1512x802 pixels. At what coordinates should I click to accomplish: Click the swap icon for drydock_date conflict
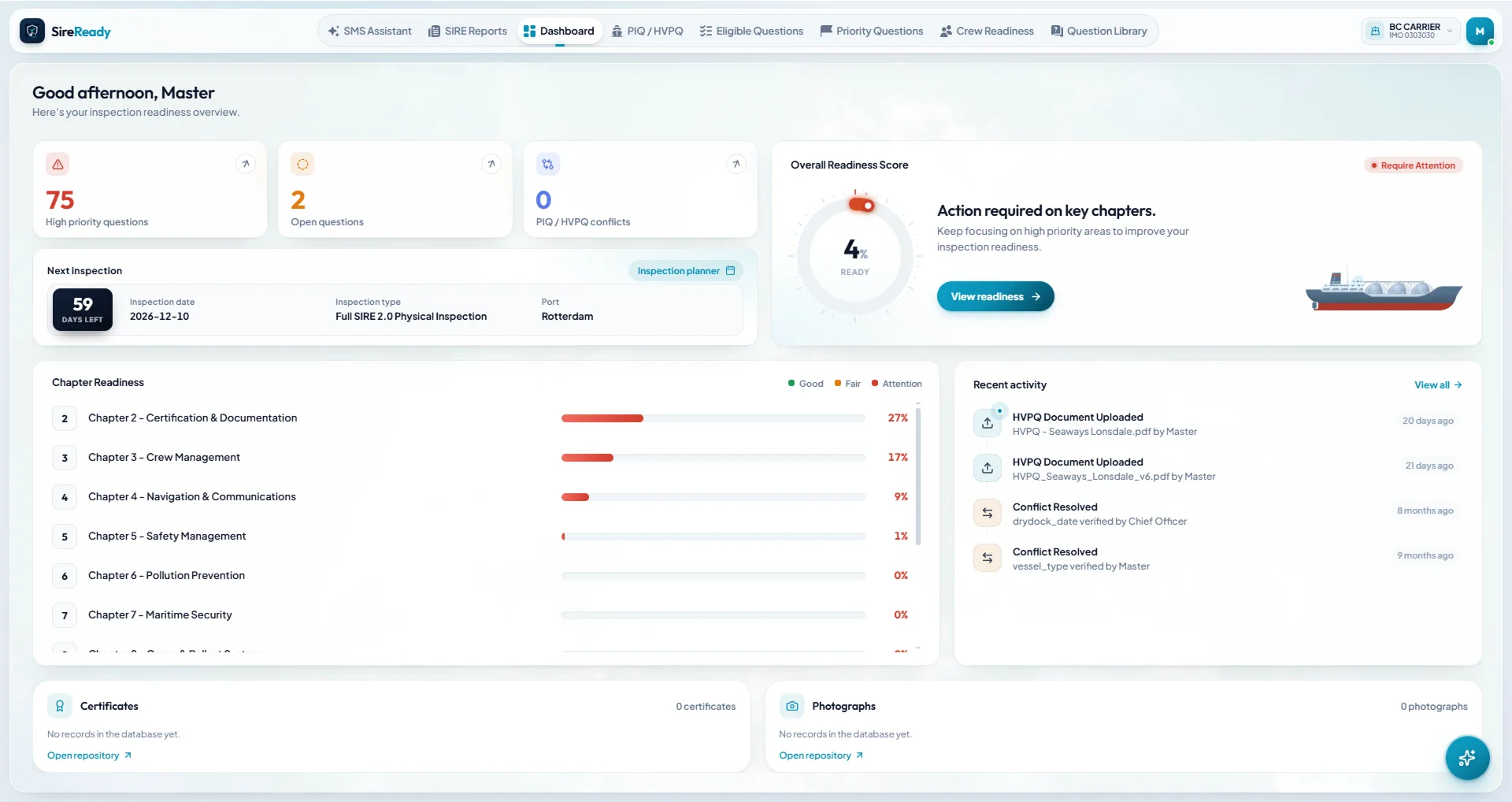click(988, 513)
